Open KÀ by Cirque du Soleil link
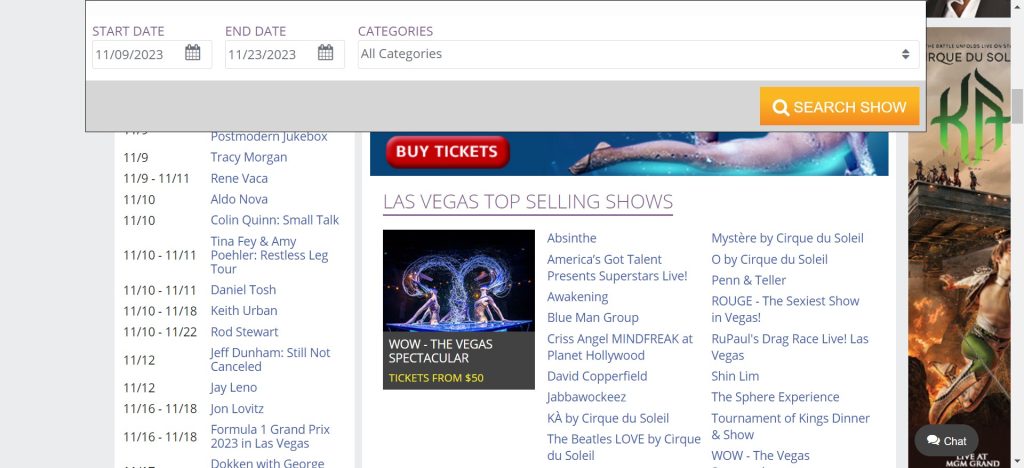 pos(608,418)
